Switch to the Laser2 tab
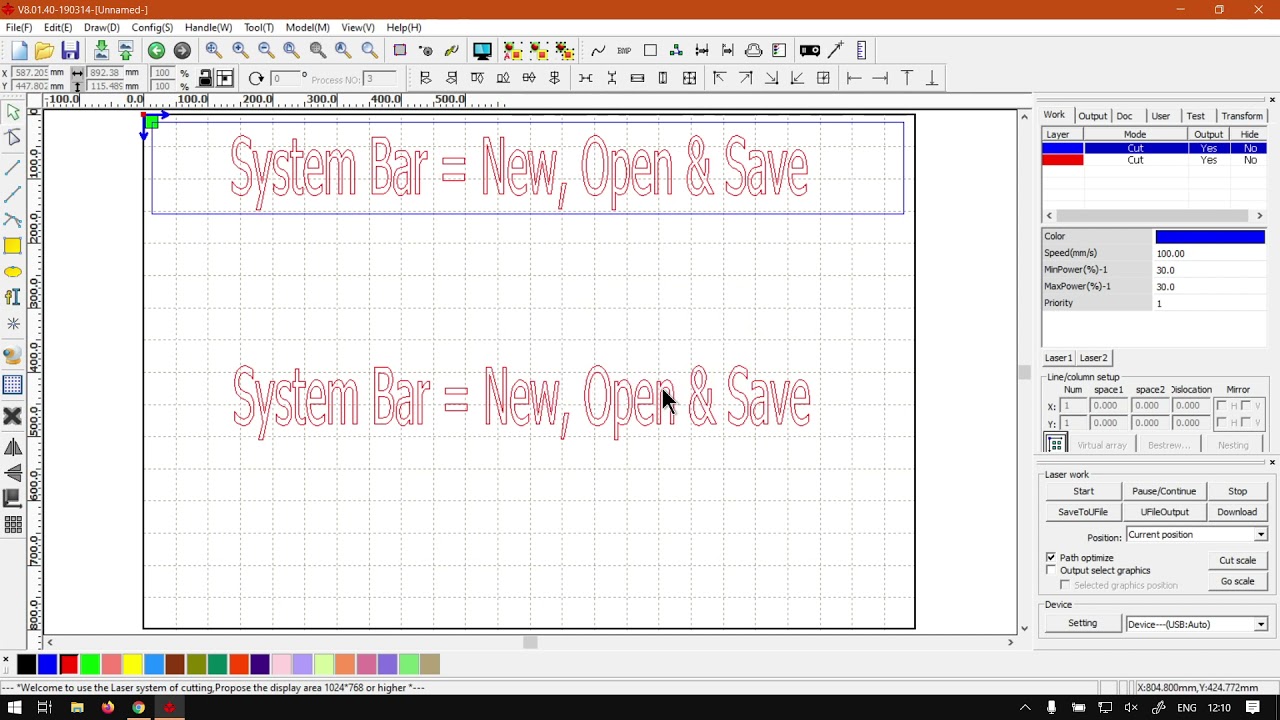 coord(1093,357)
